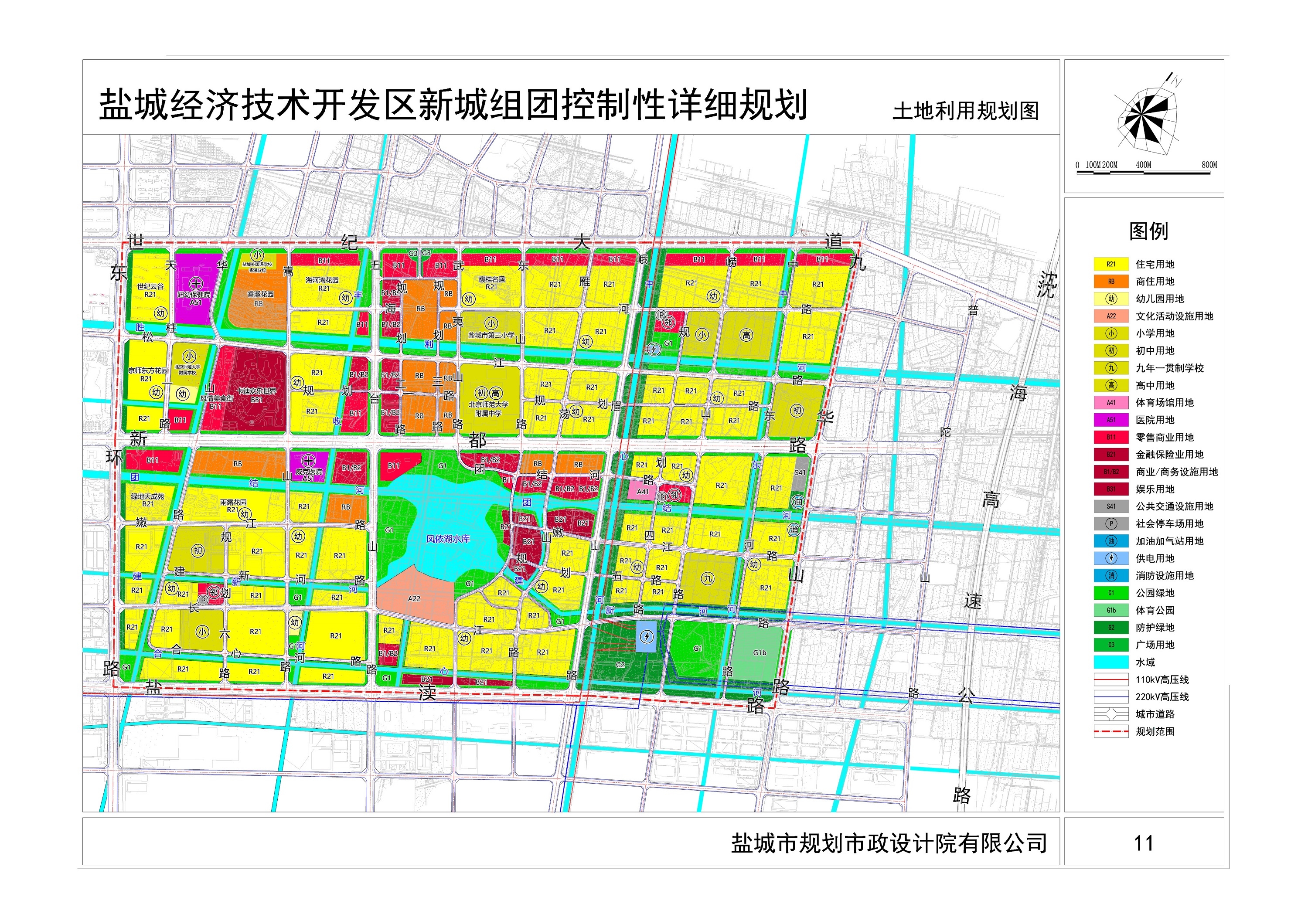Click the 风情美食街 B11 label

217,402
